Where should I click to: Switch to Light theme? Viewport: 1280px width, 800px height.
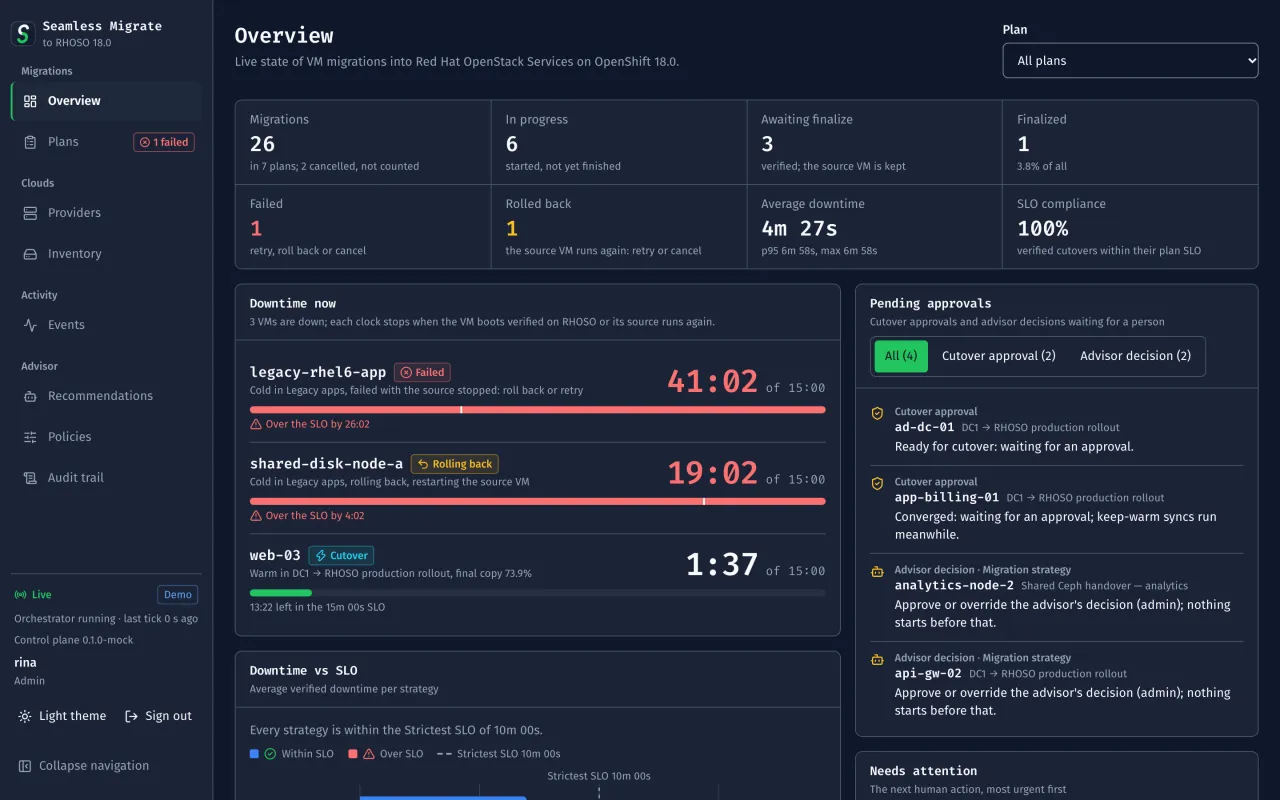point(62,716)
